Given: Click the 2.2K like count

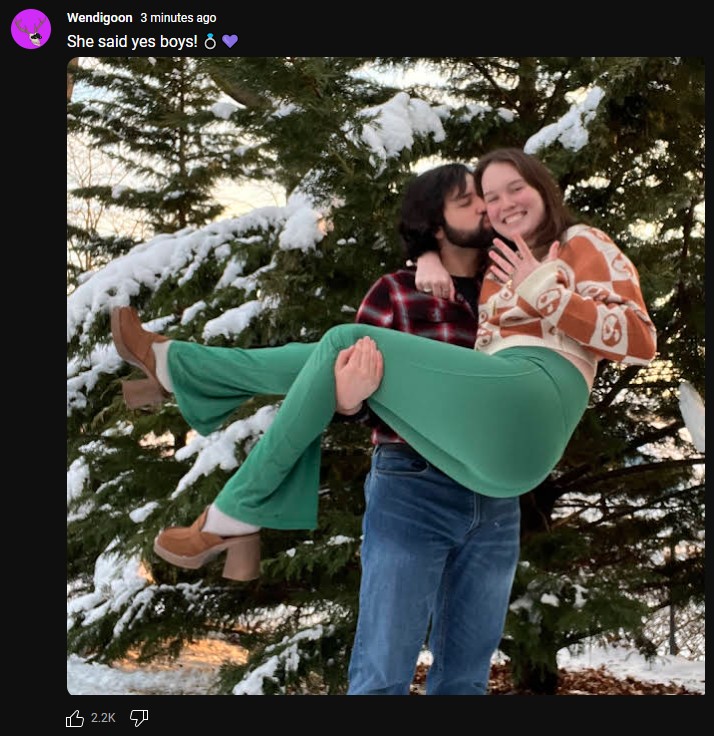Looking at the screenshot, I should 103,718.
